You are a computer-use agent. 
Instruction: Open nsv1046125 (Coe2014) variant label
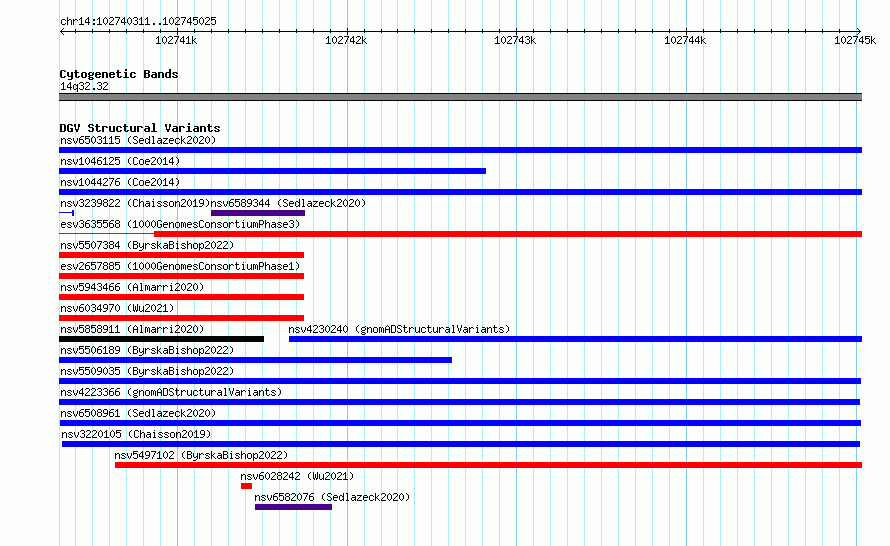click(x=120, y=161)
